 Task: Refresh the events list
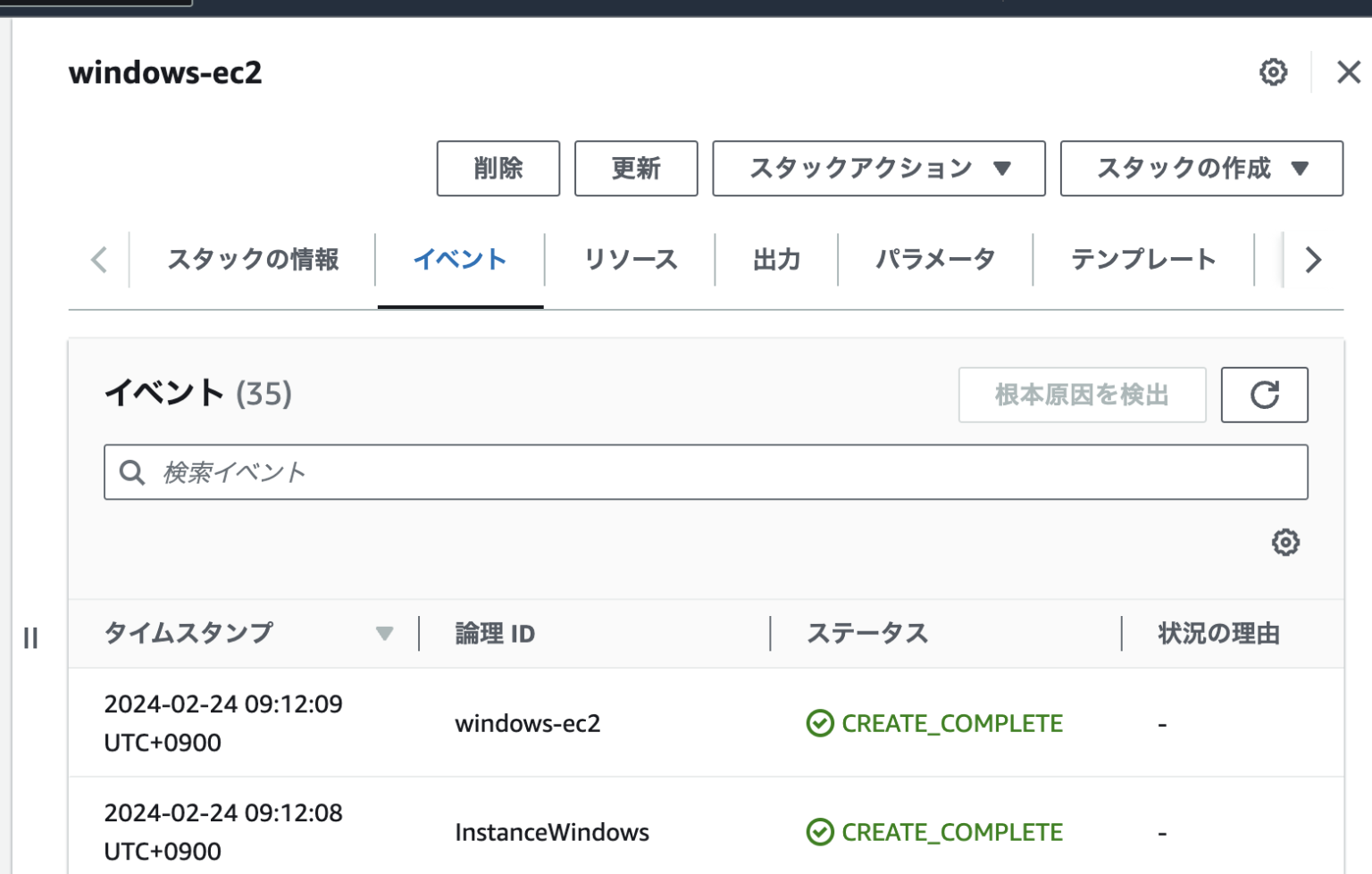(1264, 395)
